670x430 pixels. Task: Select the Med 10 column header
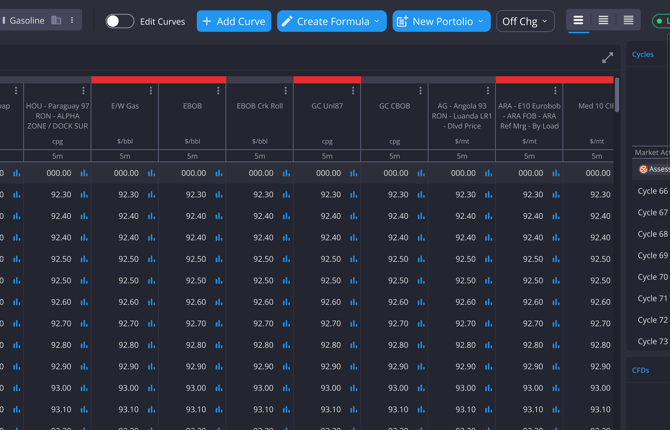[596, 106]
